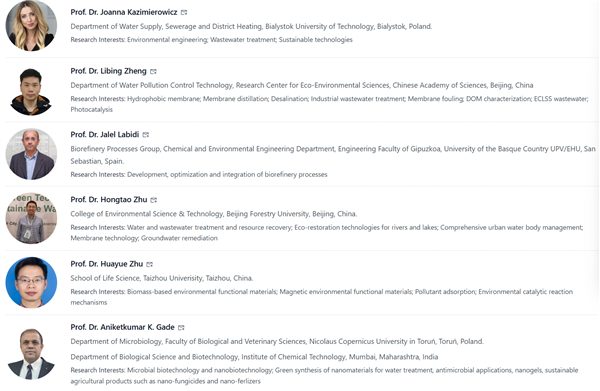Click envelope icon next to Huayue Zhu
The image size is (600, 391).
(x=150, y=264)
